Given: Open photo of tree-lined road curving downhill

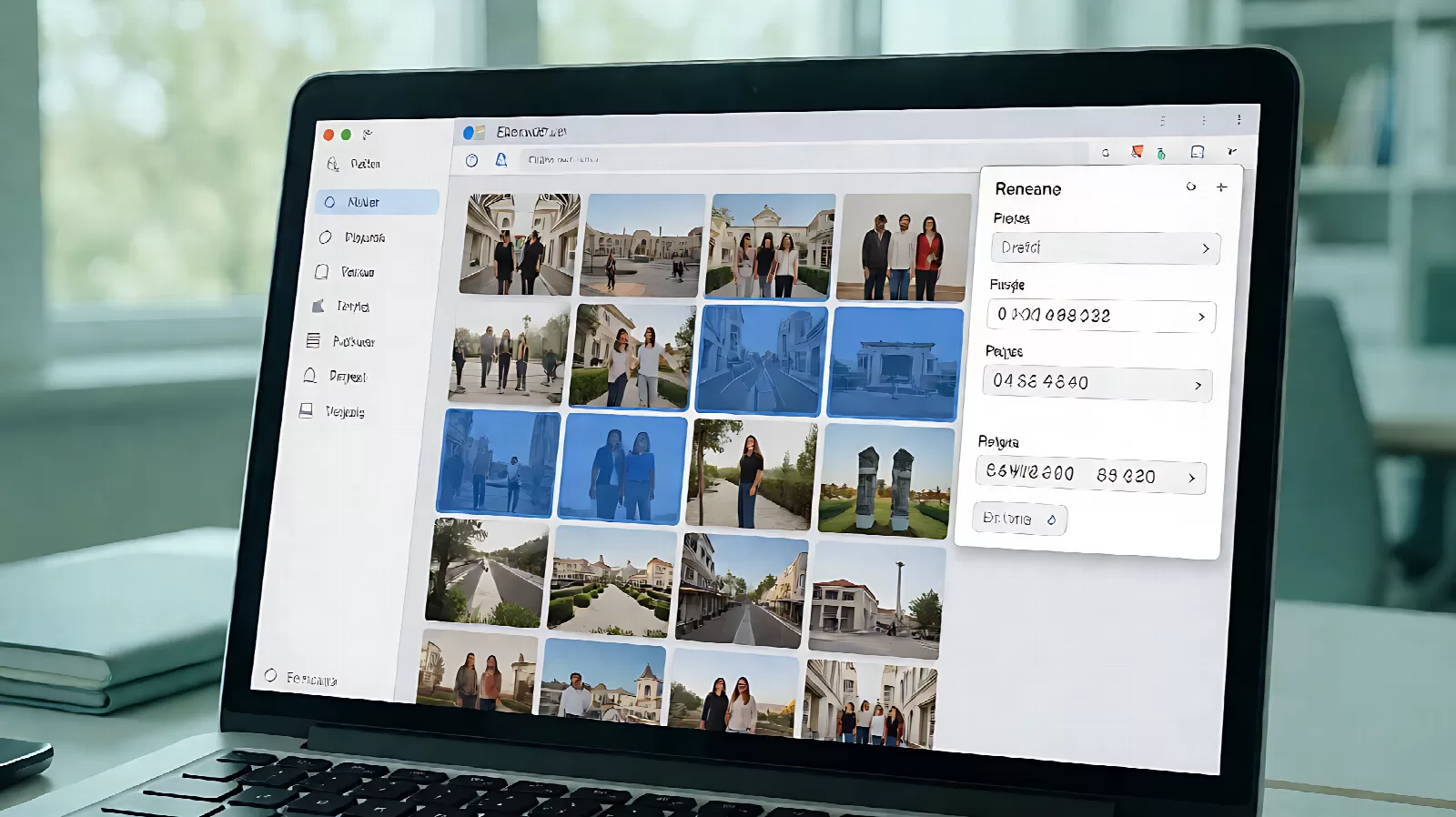Looking at the screenshot, I should pyautogui.click(x=487, y=572).
